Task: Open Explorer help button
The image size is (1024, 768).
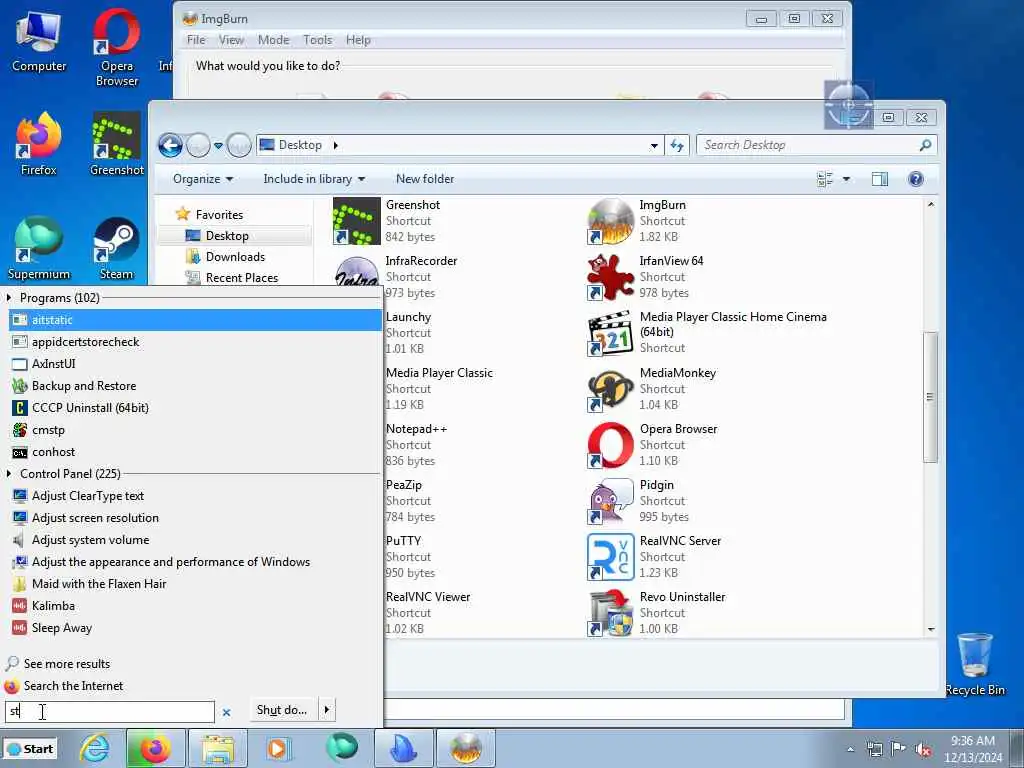Action: (x=916, y=179)
